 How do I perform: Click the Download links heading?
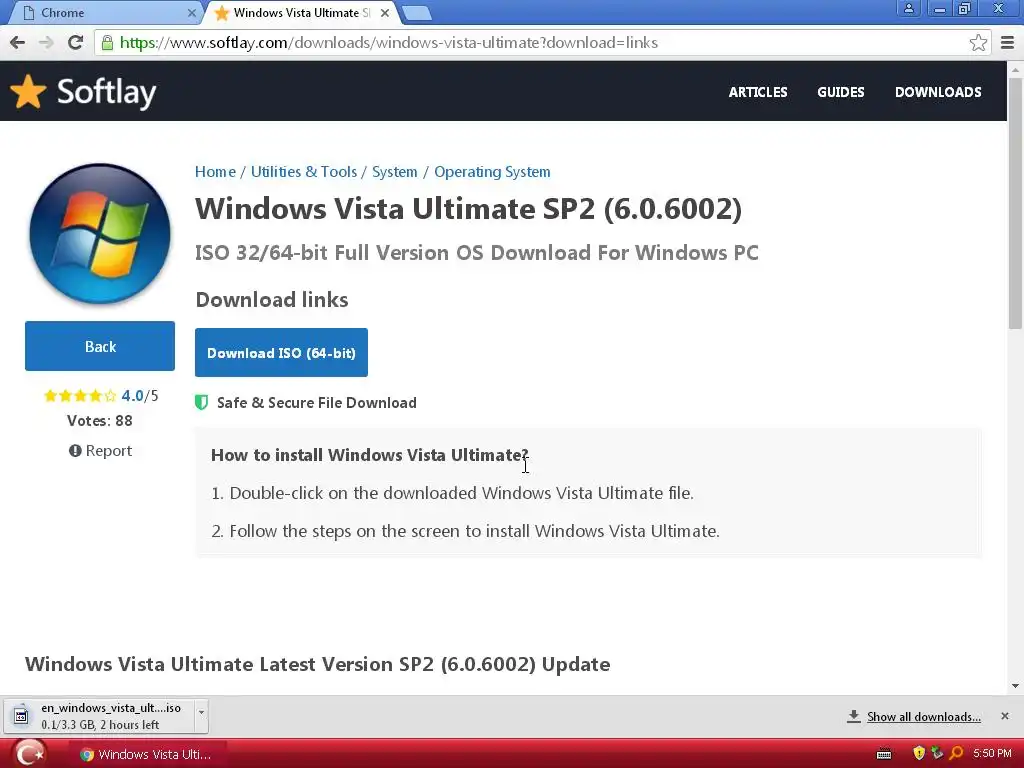tap(272, 300)
